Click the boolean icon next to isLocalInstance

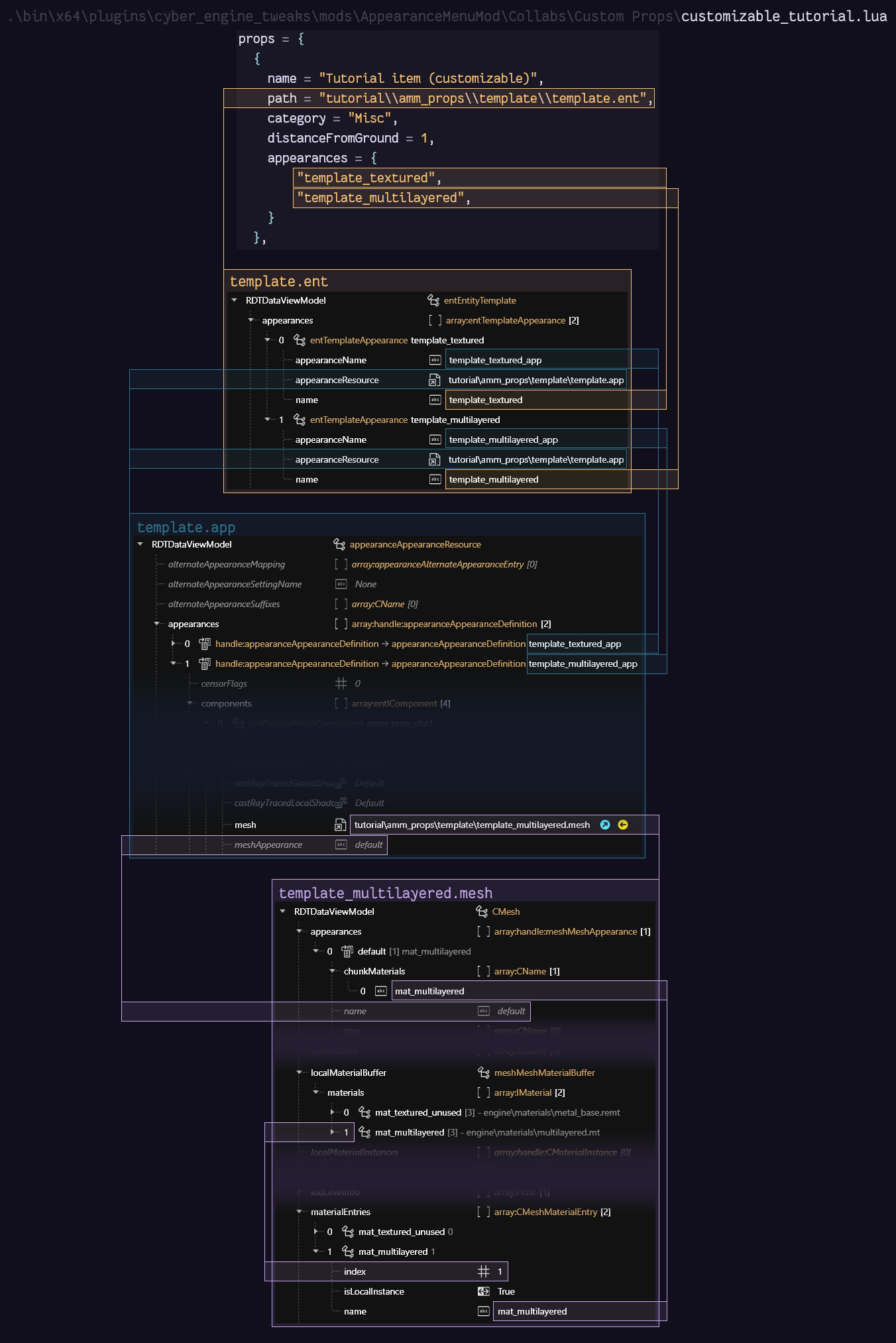484,1291
